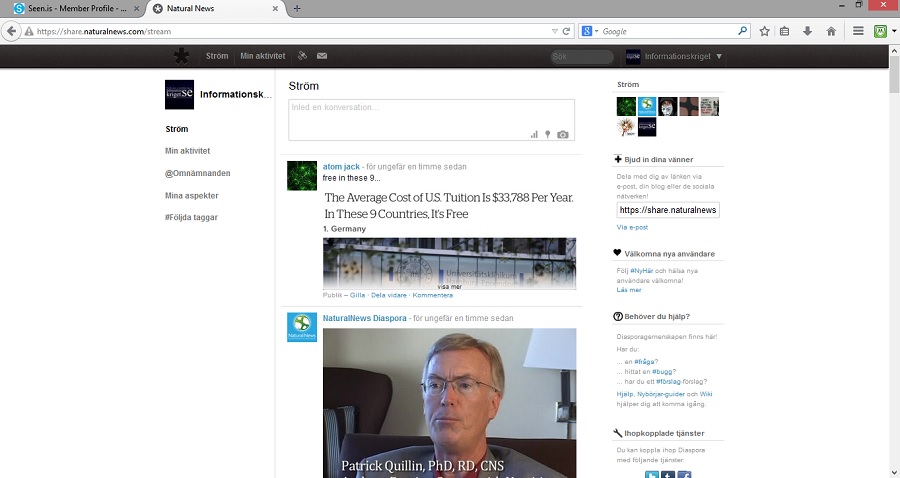Open Firefox hamburger menu
900x478 pixels.
point(858,31)
